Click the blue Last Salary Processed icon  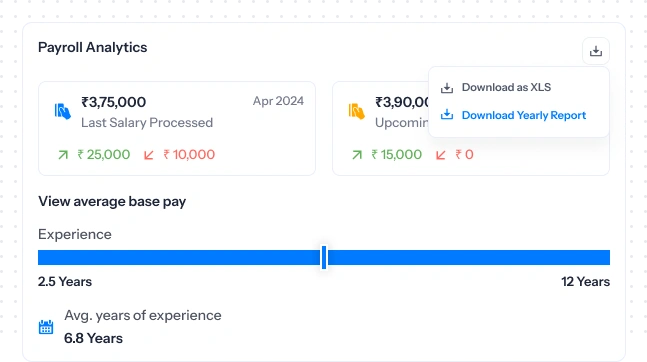(63, 111)
